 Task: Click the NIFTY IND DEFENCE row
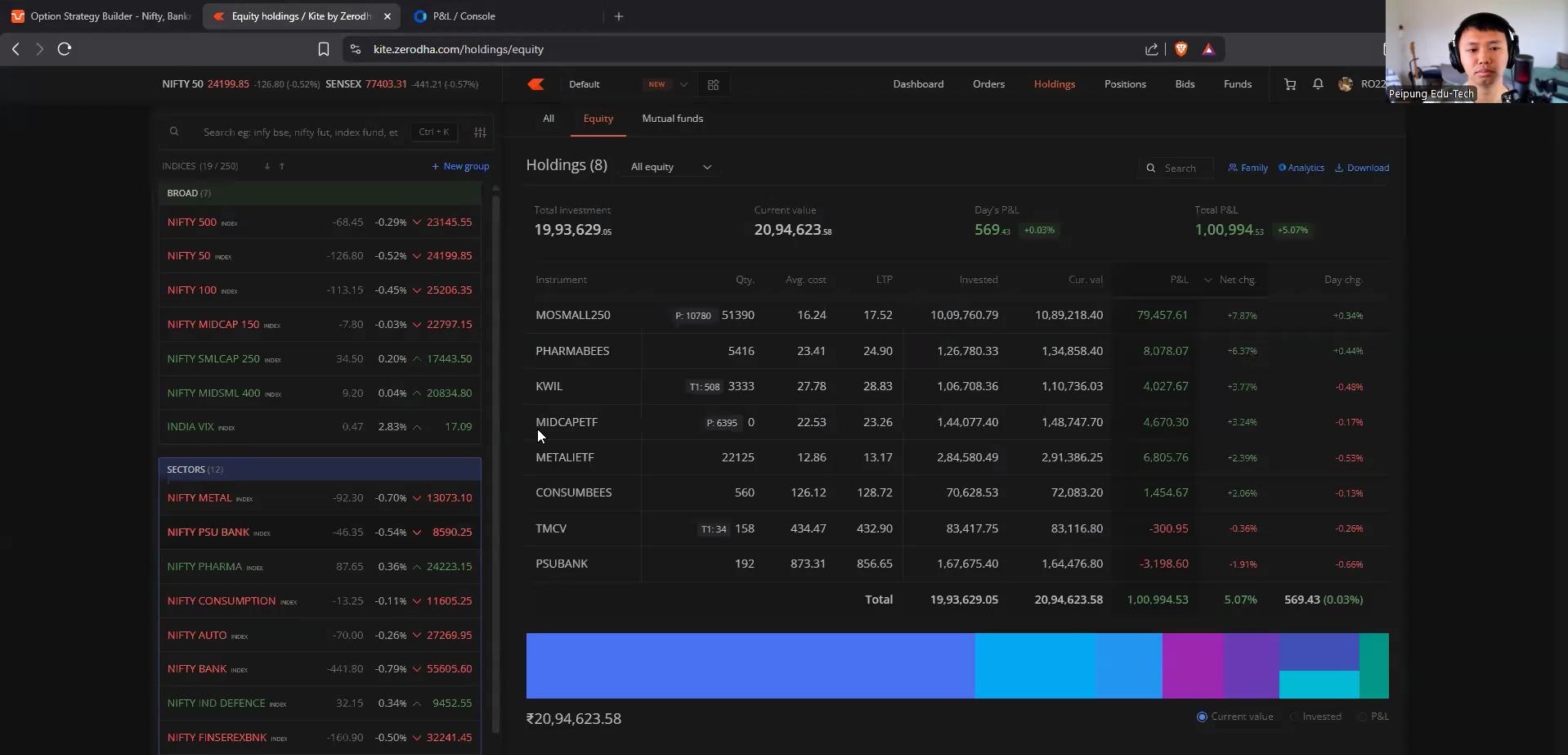[320, 703]
